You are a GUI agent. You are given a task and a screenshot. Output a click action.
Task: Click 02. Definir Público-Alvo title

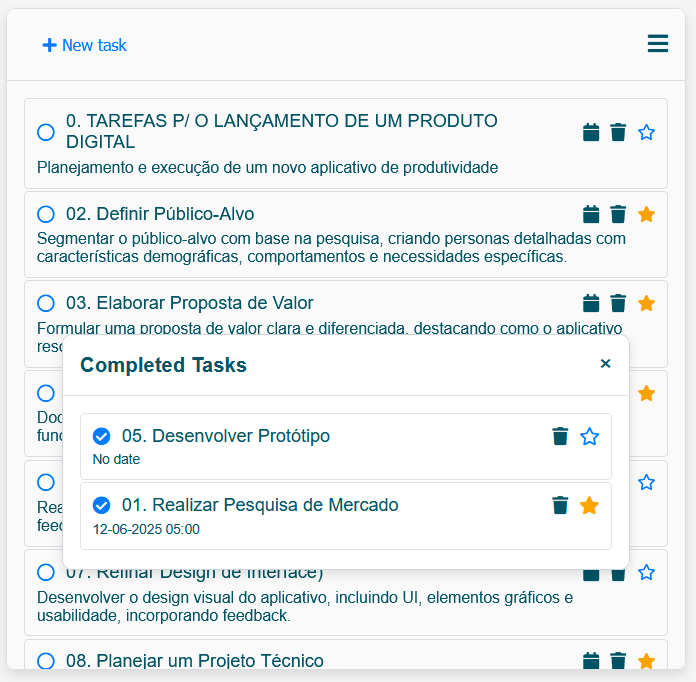(x=160, y=214)
